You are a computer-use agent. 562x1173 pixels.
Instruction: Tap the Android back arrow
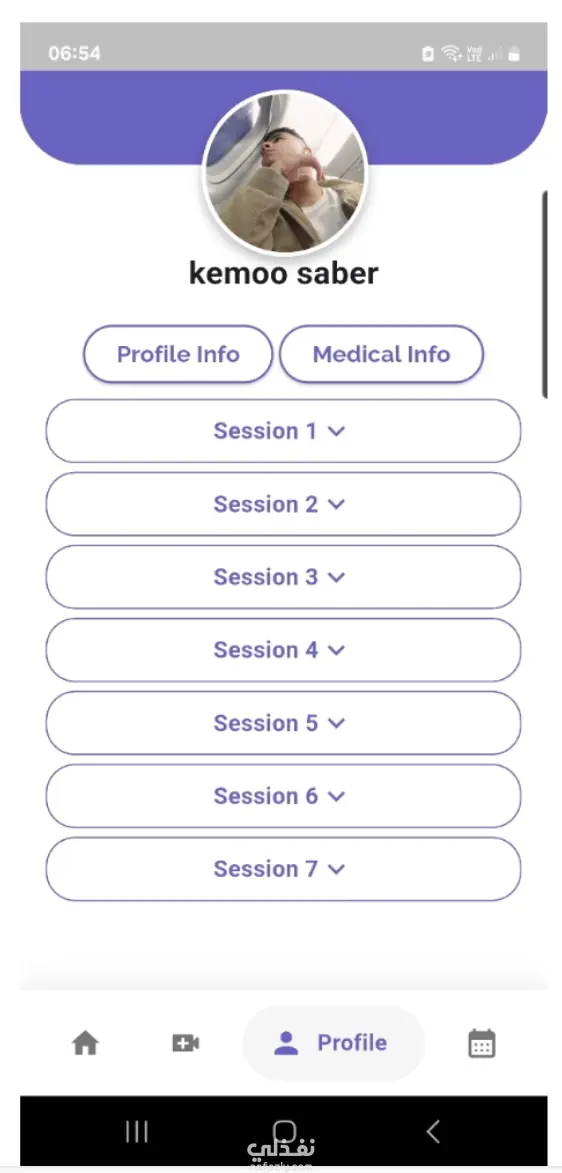[433, 1131]
